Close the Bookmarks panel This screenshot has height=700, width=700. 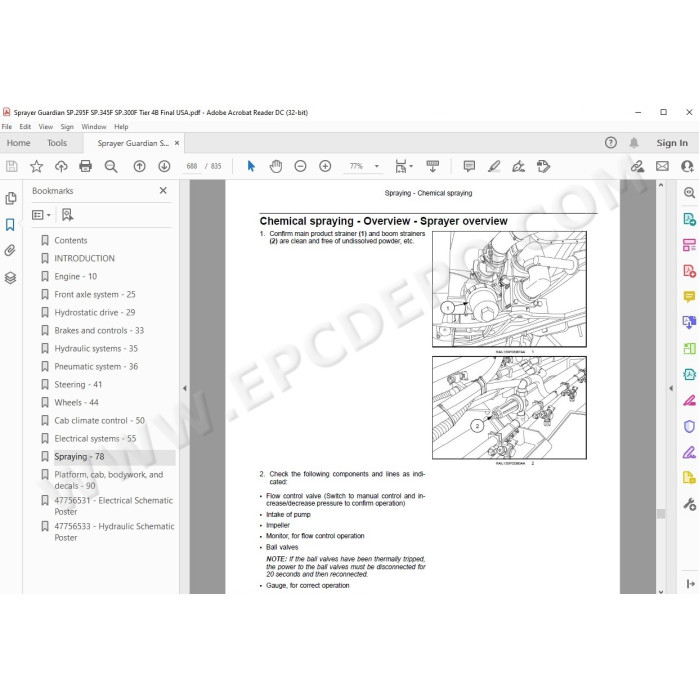pos(163,191)
